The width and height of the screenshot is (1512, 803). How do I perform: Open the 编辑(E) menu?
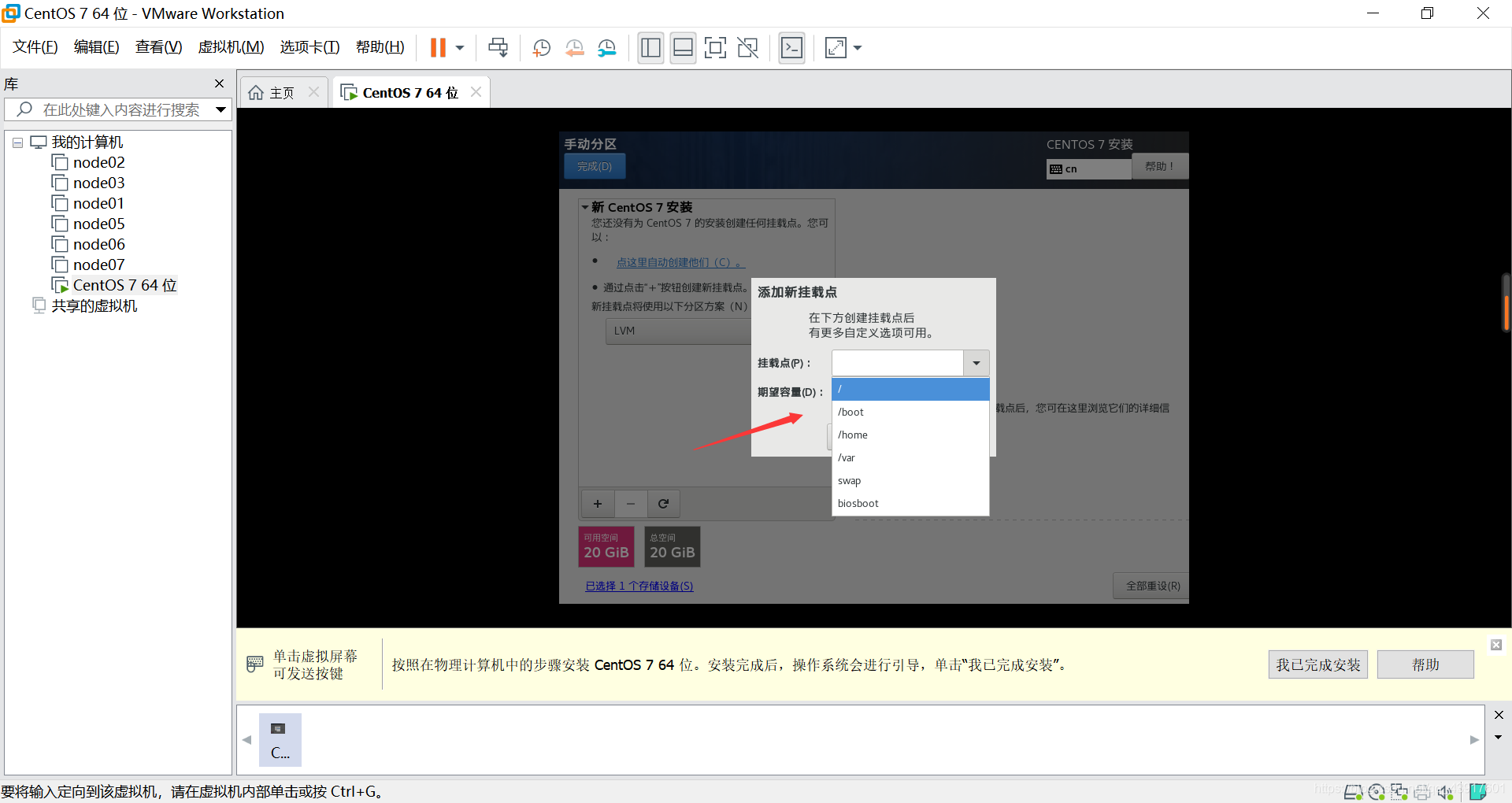click(97, 47)
